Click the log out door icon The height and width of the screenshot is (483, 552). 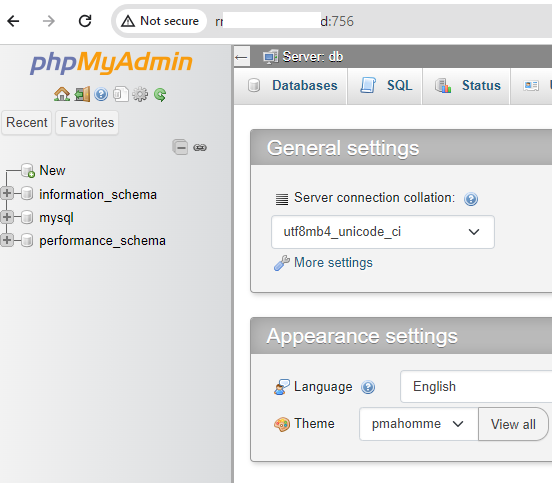tap(82, 94)
